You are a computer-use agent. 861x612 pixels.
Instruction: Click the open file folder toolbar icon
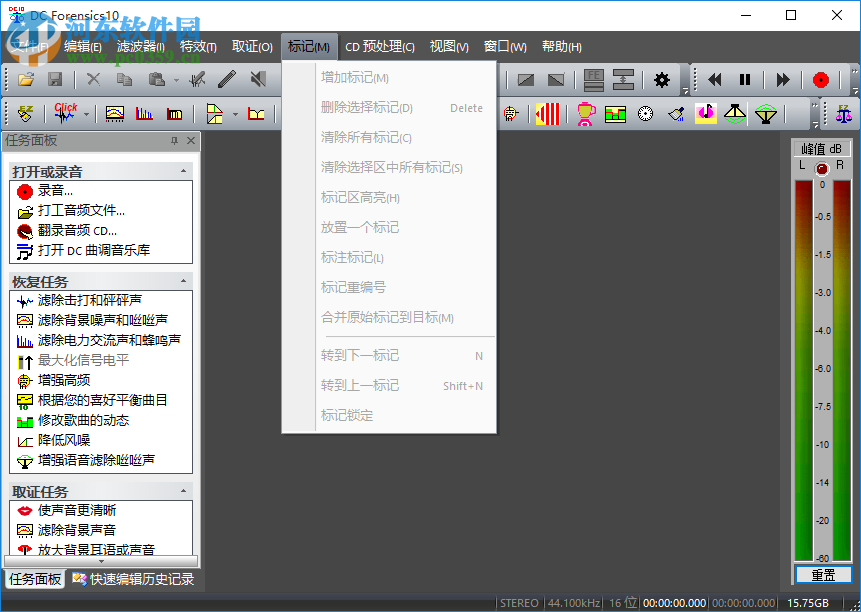(26, 80)
